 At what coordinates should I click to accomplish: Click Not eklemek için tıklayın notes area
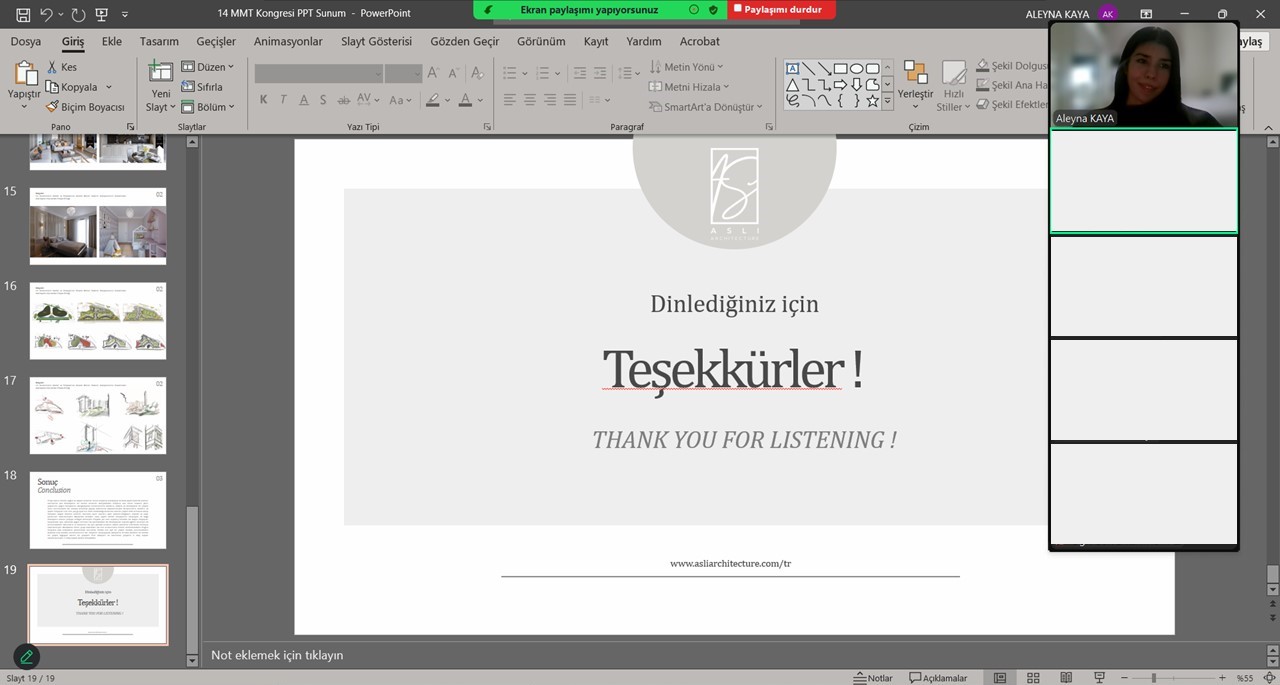tap(277, 655)
